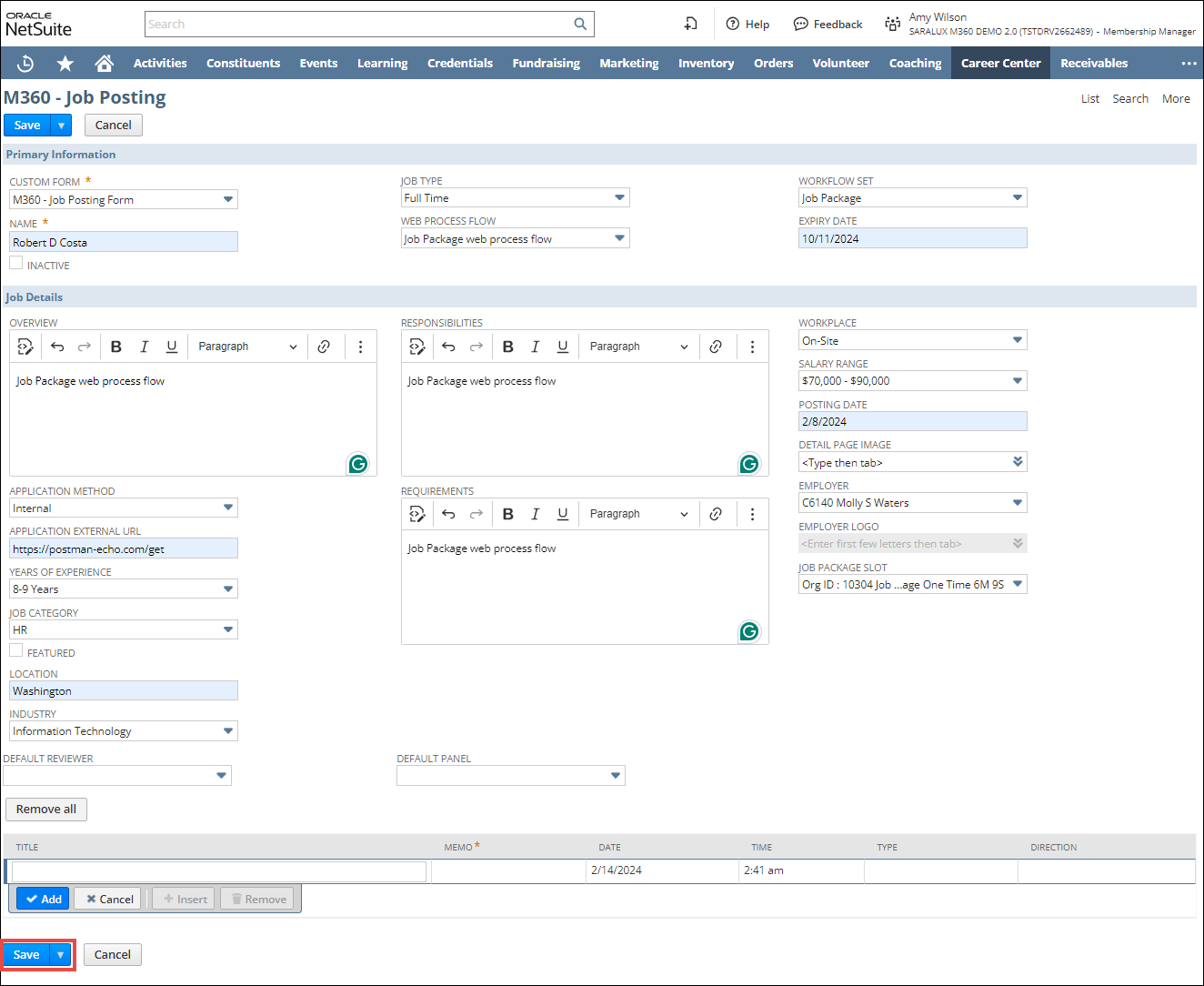The height and width of the screenshot is (986, 1204).
Task: Enable the Featured checkbox
Action: click(16, 650)
